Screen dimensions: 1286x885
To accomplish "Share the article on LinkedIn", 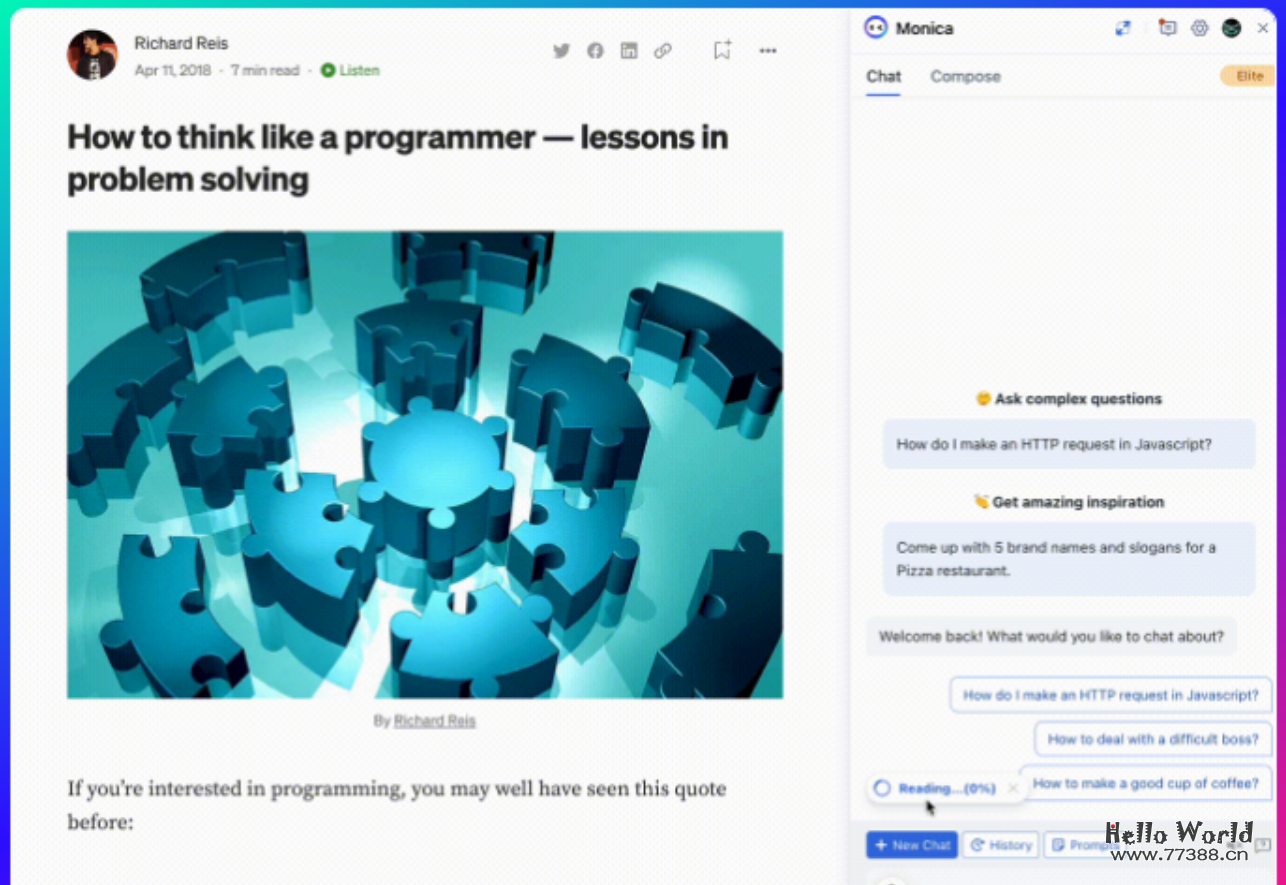I will tap(628, 51).
